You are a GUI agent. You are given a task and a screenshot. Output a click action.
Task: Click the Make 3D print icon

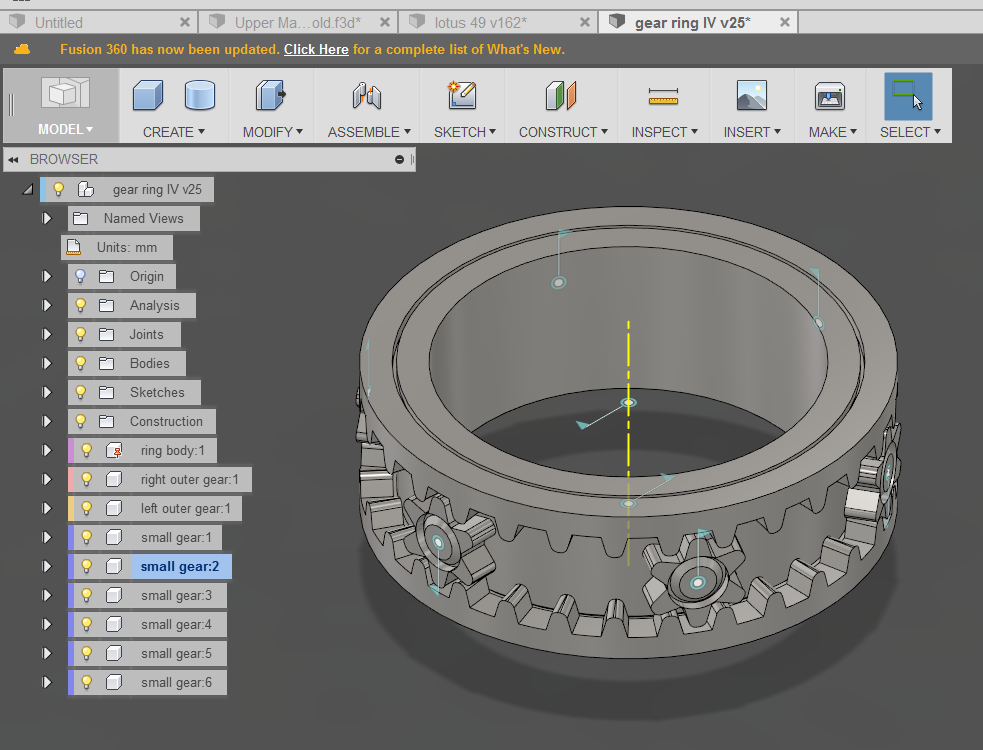(829, 97)
